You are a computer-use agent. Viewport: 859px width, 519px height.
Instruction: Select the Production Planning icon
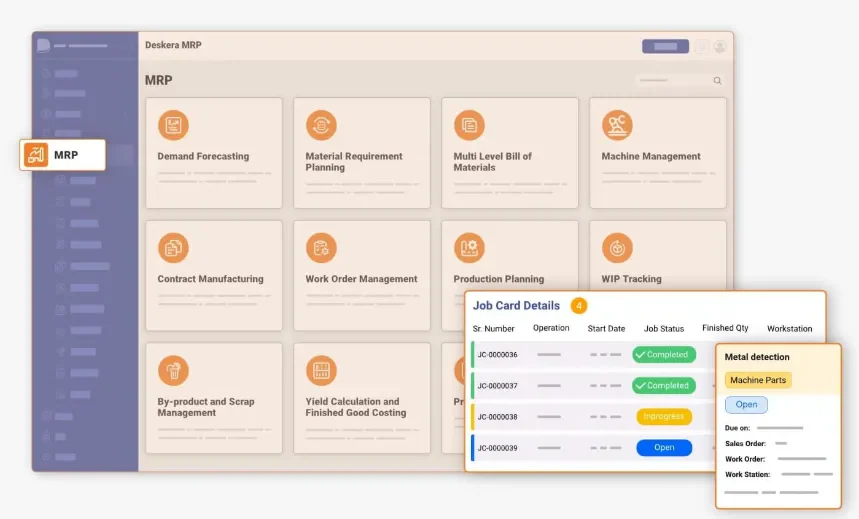(469, 248)
